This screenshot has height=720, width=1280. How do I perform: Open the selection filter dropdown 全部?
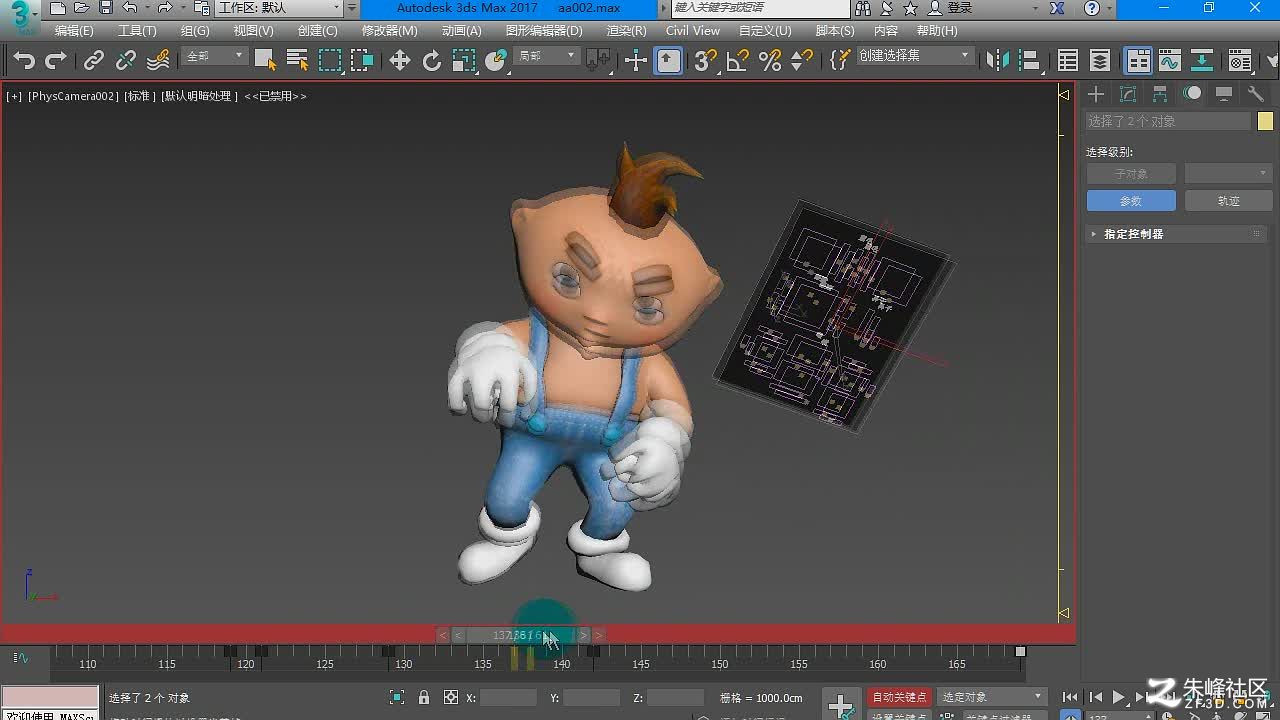pos(215,56)
